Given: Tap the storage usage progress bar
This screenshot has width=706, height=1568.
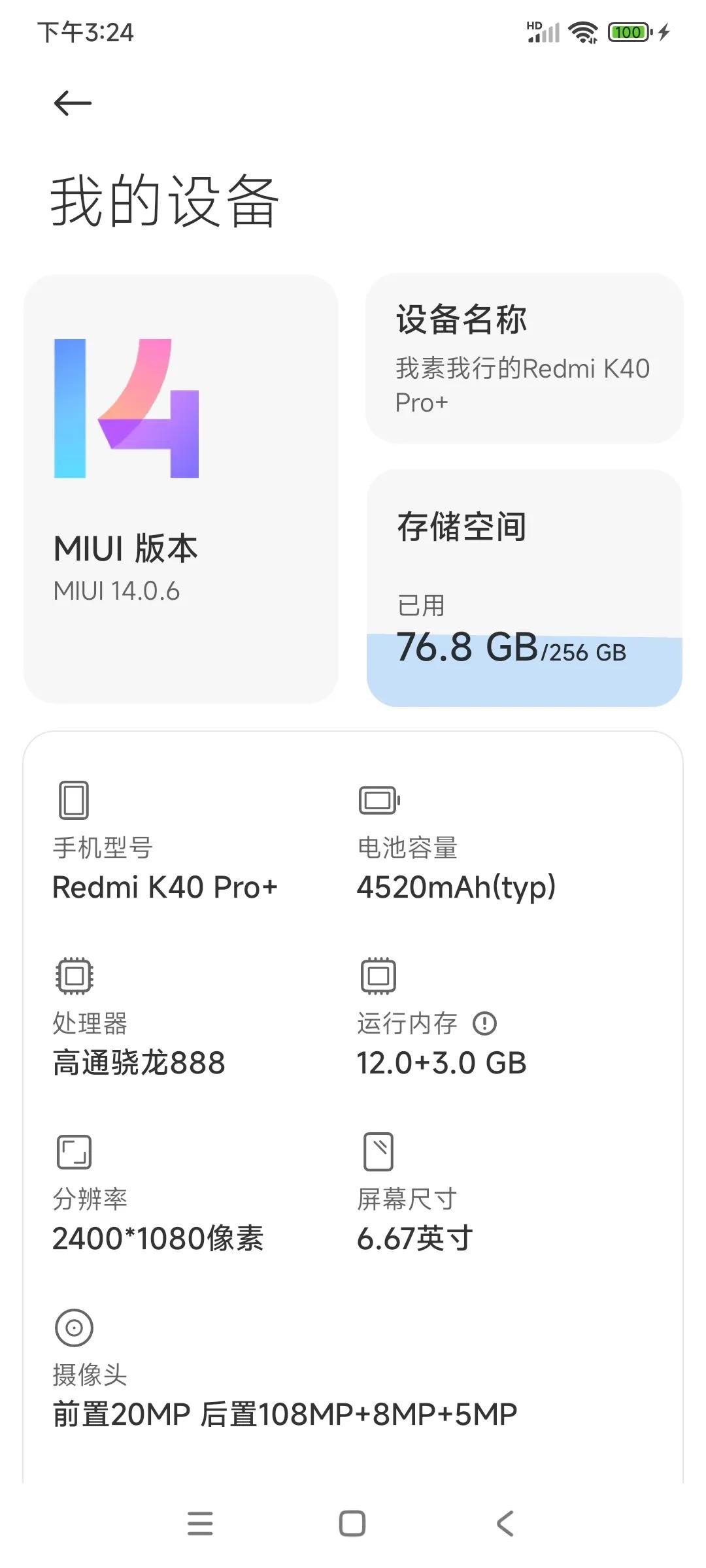Looking at the screenshot, I should (524, 666).
